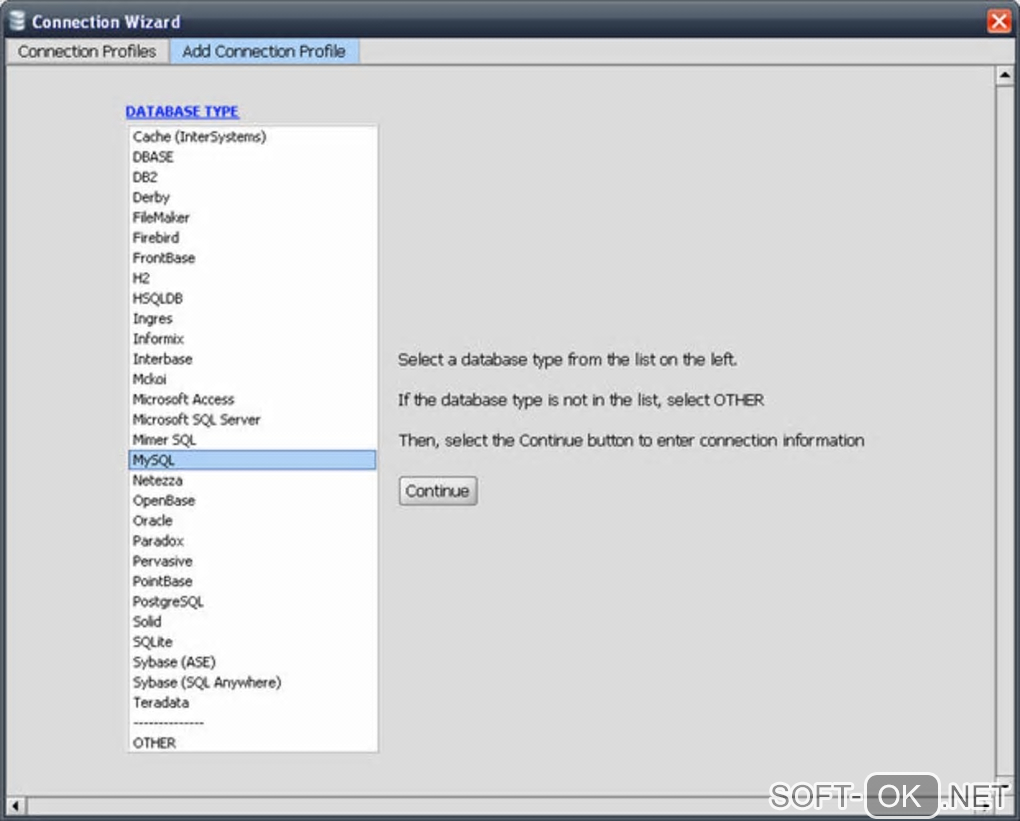
Task: Click the horizontal scrollbar left arrow
Action: click(x=16, y=806)
